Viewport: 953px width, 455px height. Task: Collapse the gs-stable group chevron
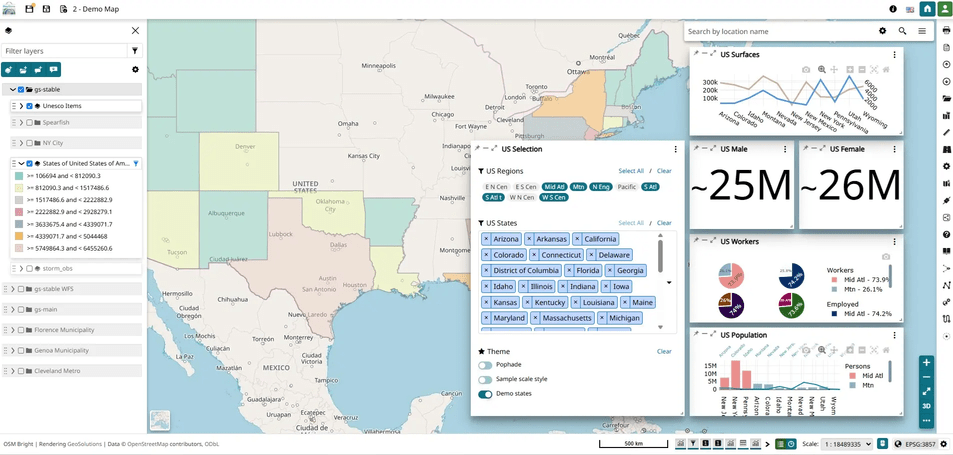pyautogui.click(x=13, y=89)
